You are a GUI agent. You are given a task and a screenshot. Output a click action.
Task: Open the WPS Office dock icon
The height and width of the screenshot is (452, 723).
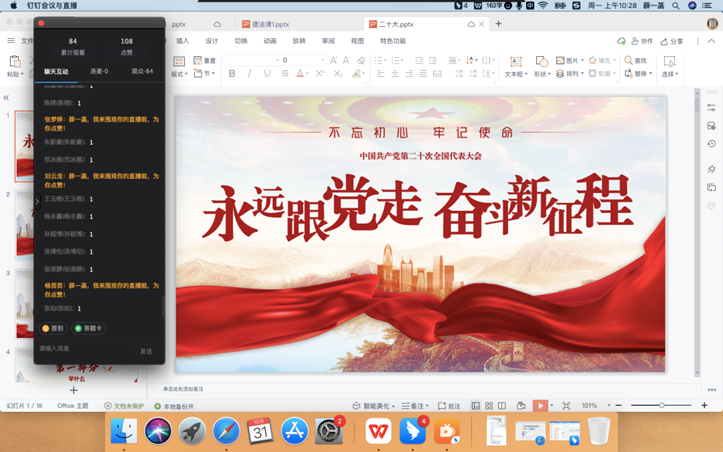coord(378,431)
